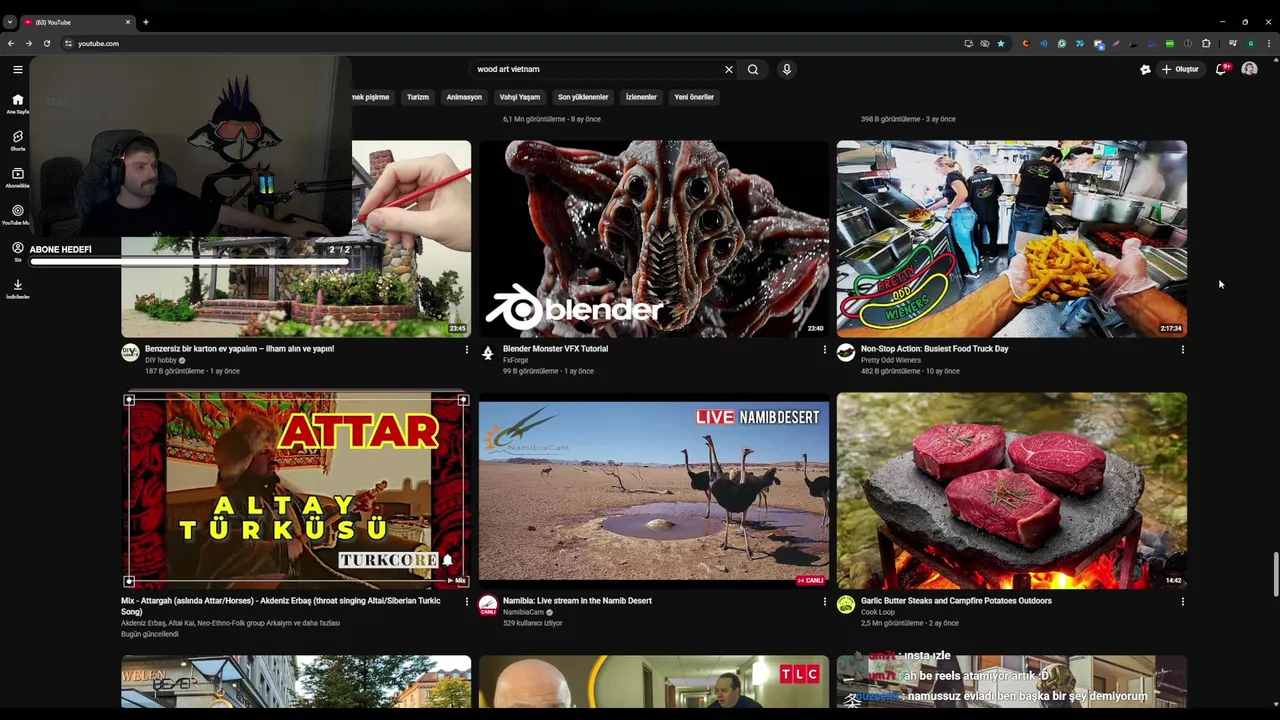Click the Benzersiz bir karton ev title
1280x720 pixels.
pyautogui.click(x=239, y=349)
